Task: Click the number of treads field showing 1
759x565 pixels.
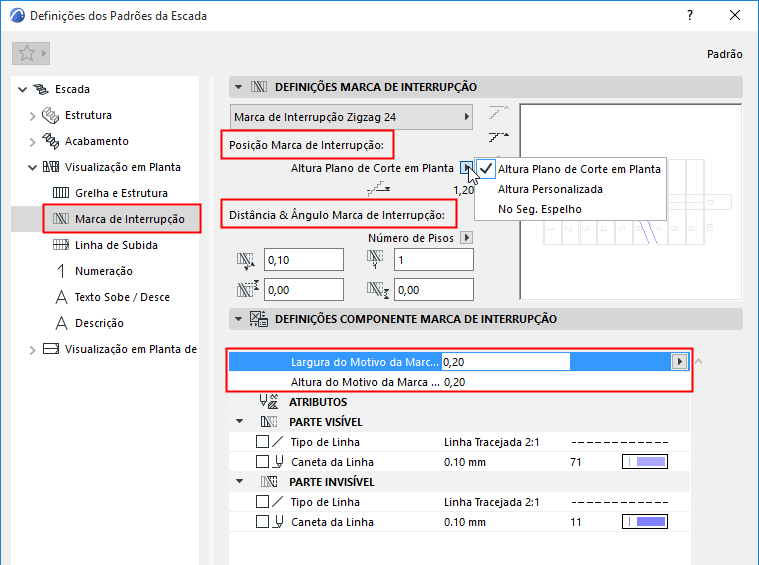Action: pos(434,260)
